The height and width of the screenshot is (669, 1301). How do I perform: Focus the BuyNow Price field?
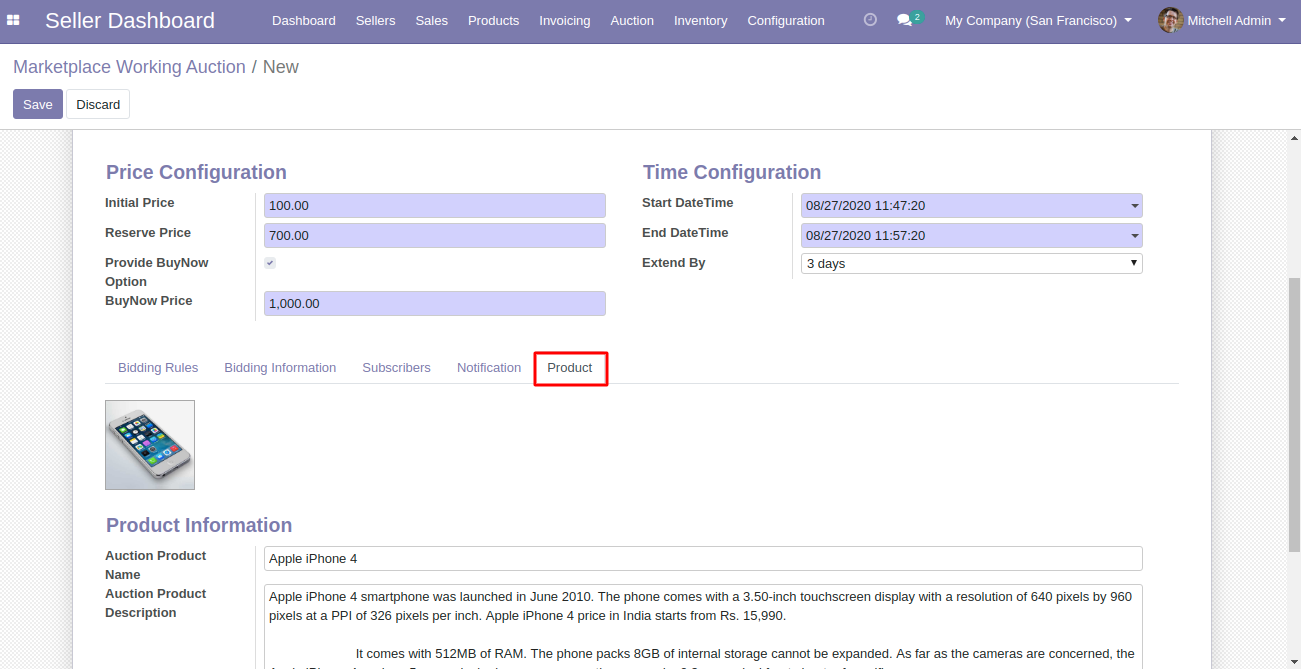point(435,303)
